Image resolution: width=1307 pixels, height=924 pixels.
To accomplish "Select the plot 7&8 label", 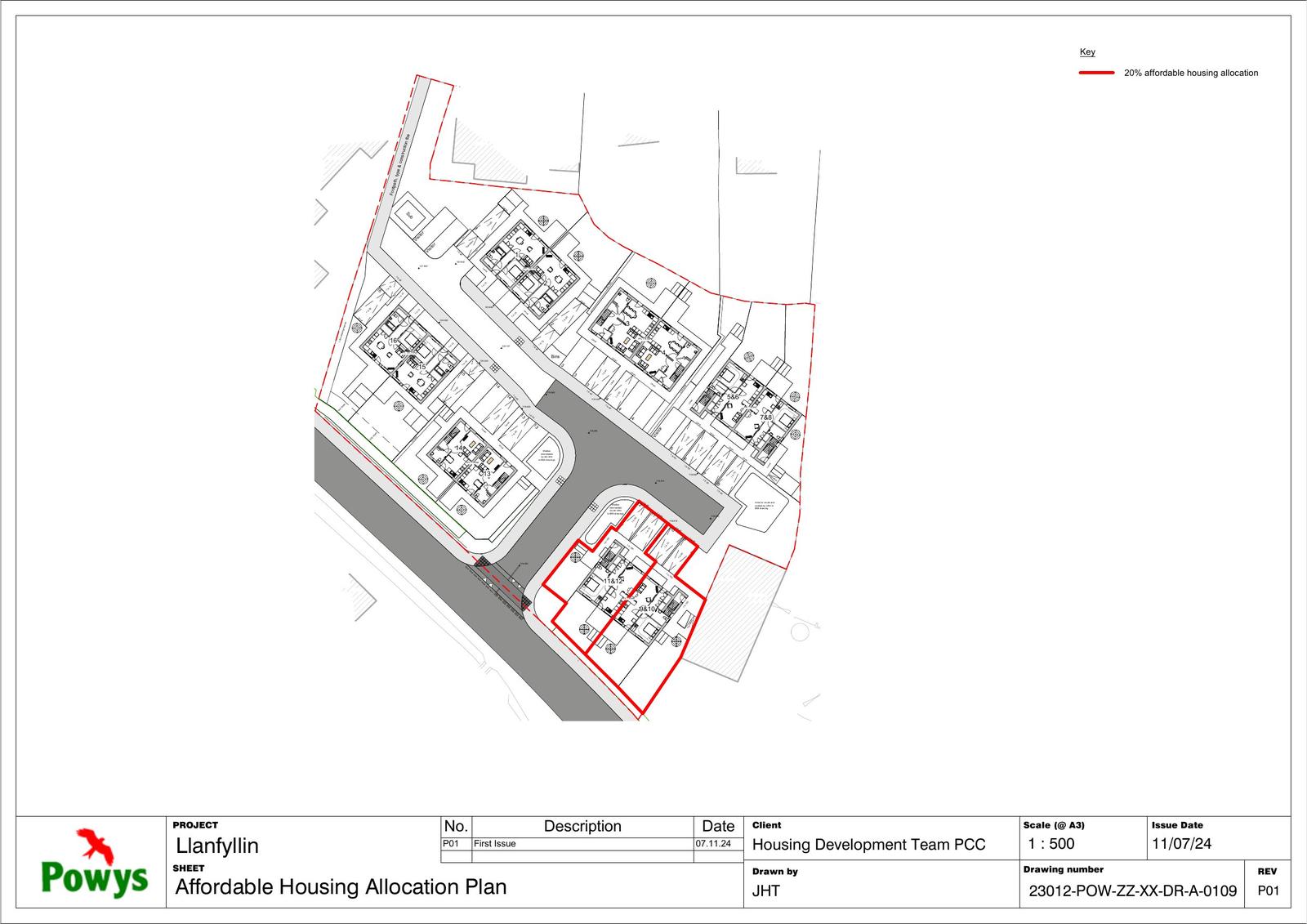I will coord(765,417).
